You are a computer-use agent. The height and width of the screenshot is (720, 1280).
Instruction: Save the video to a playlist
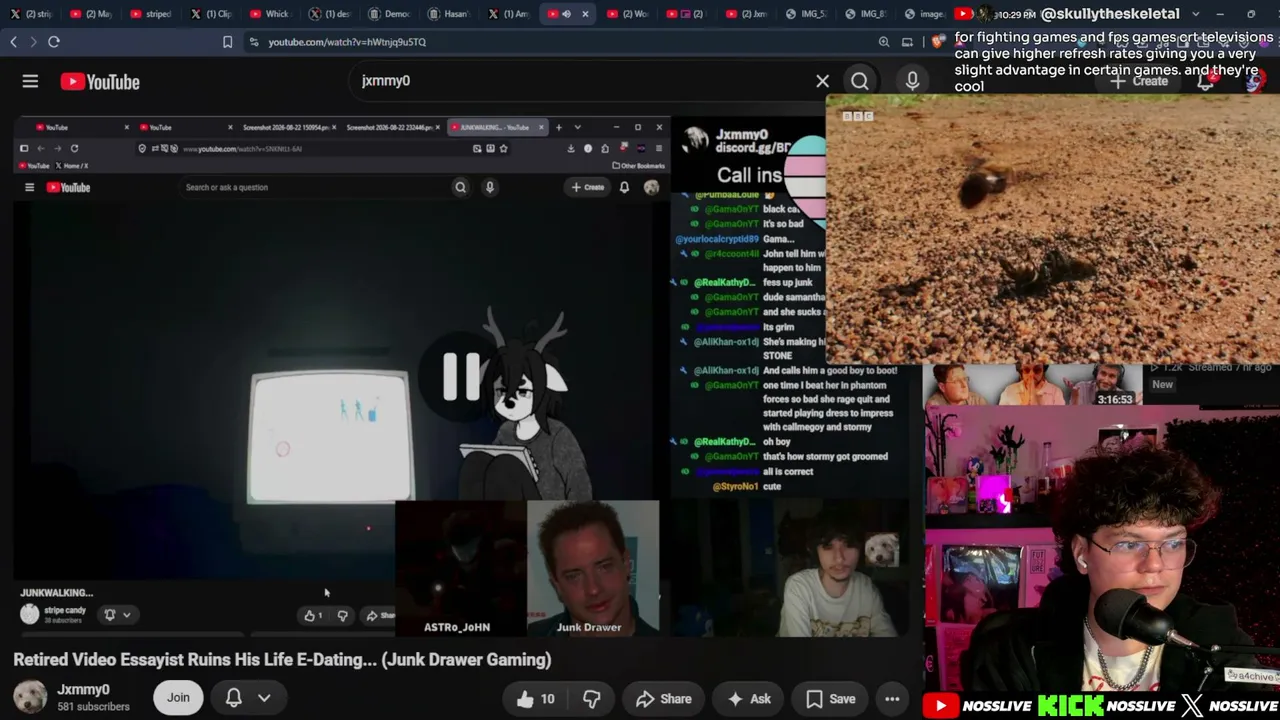coord(831,699)
